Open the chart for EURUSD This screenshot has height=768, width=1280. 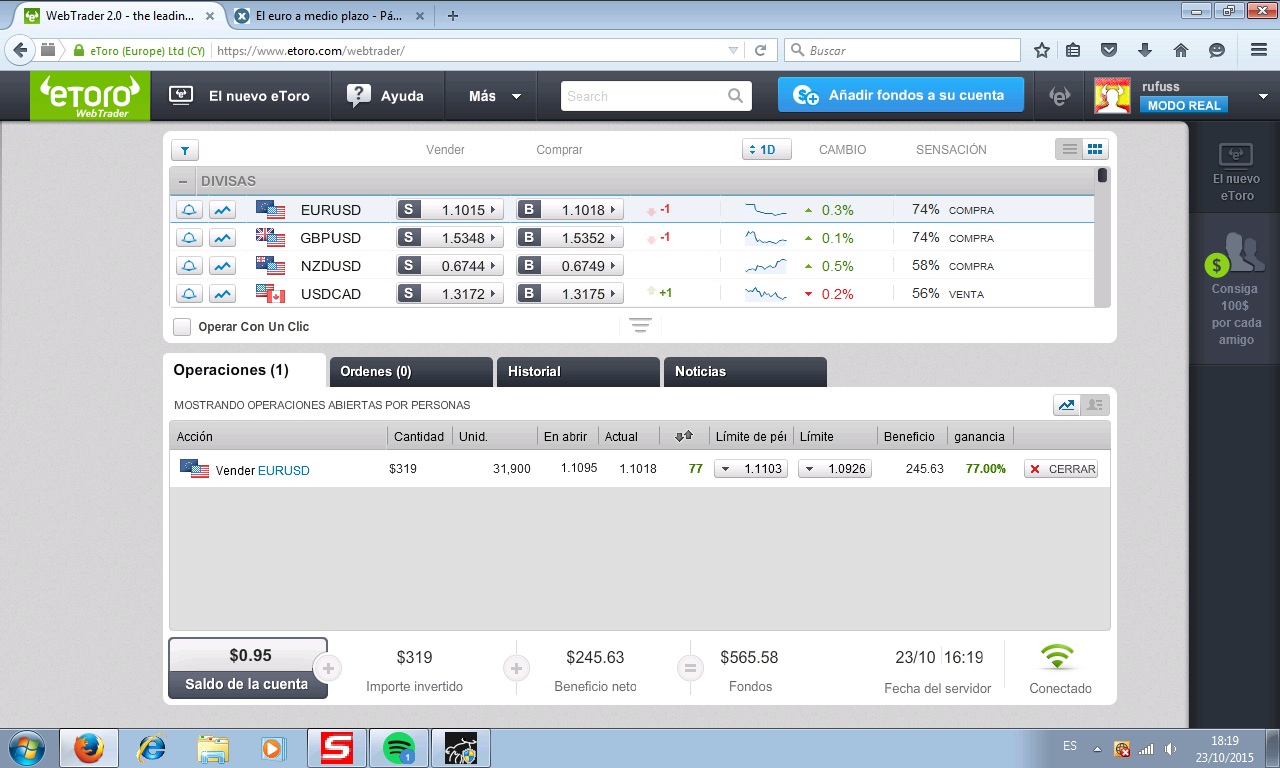click(x=223, y=210)
